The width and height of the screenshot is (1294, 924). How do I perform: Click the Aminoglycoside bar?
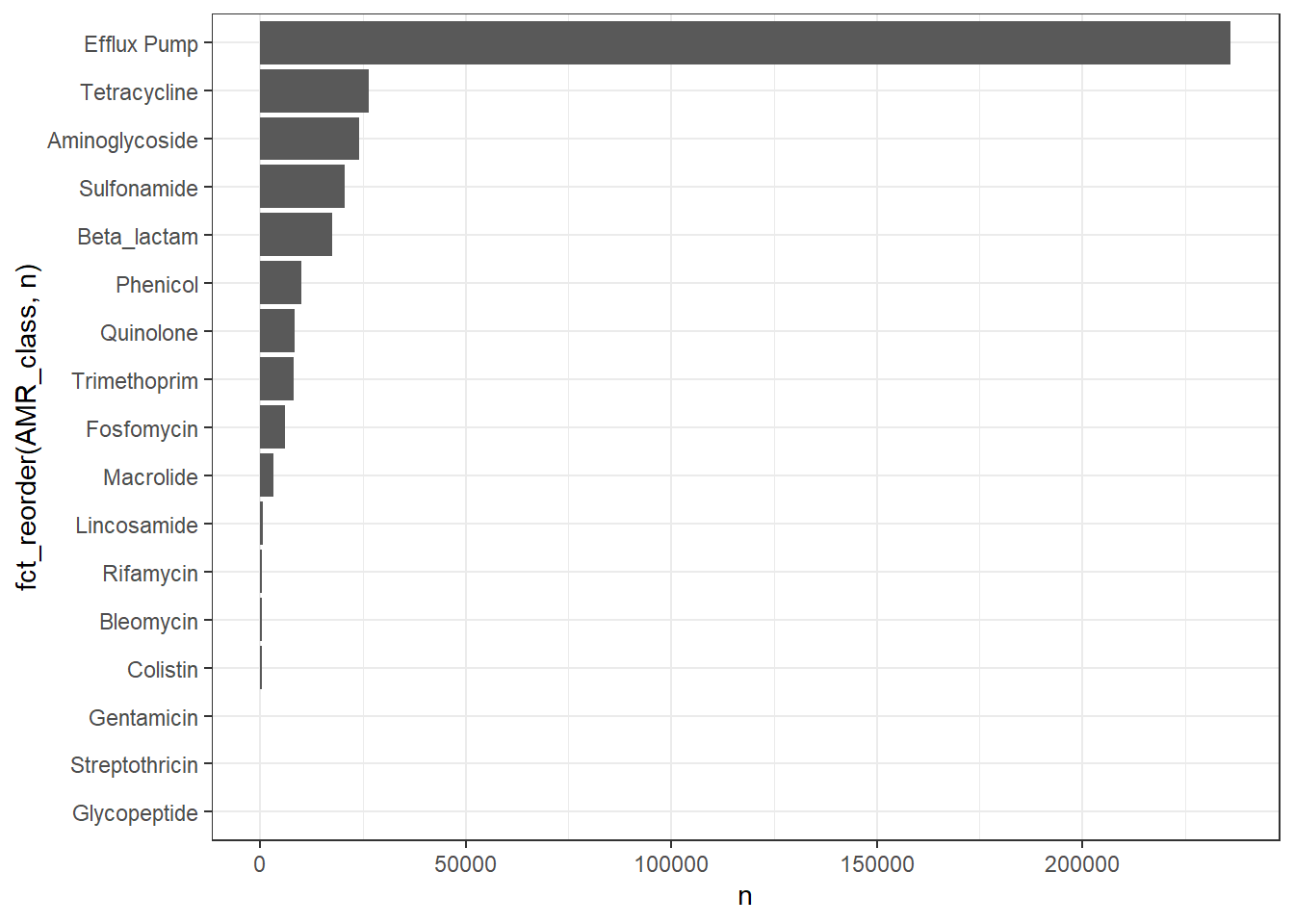pyautogui.click(x=309, y=140)
